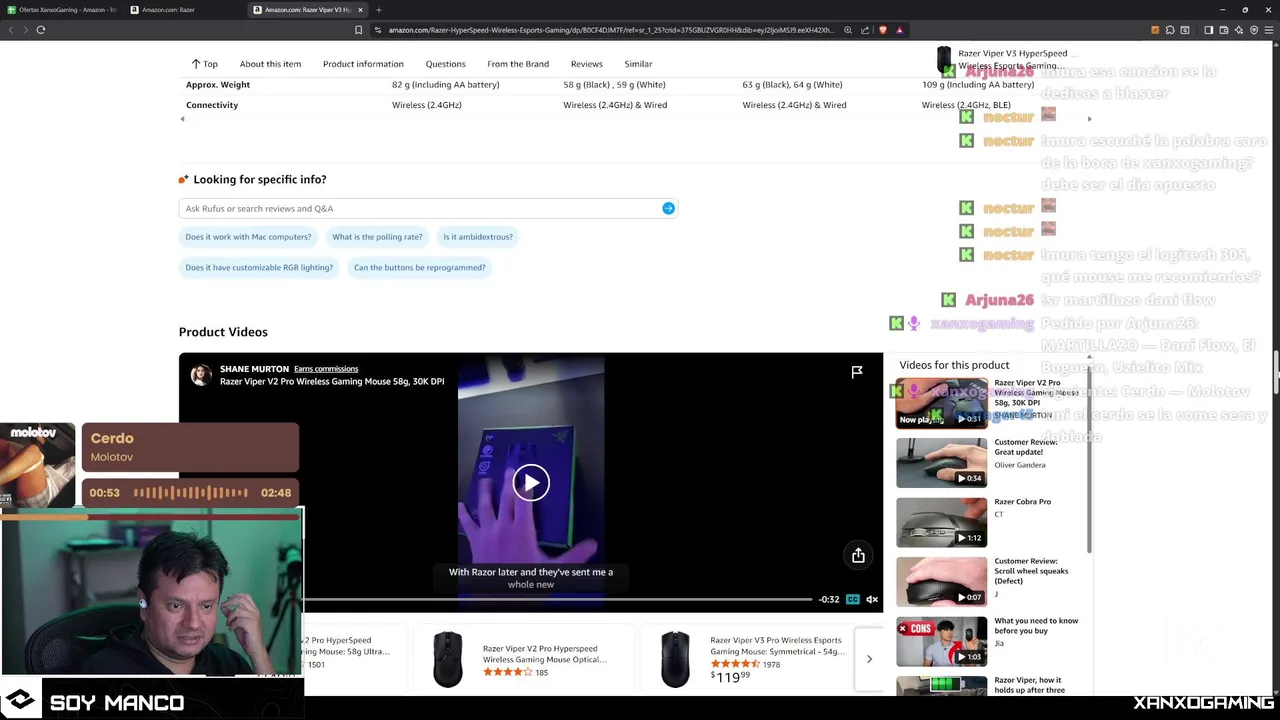
Task: Open the browser extensions puzzle icon
Action: point(1170,30)
